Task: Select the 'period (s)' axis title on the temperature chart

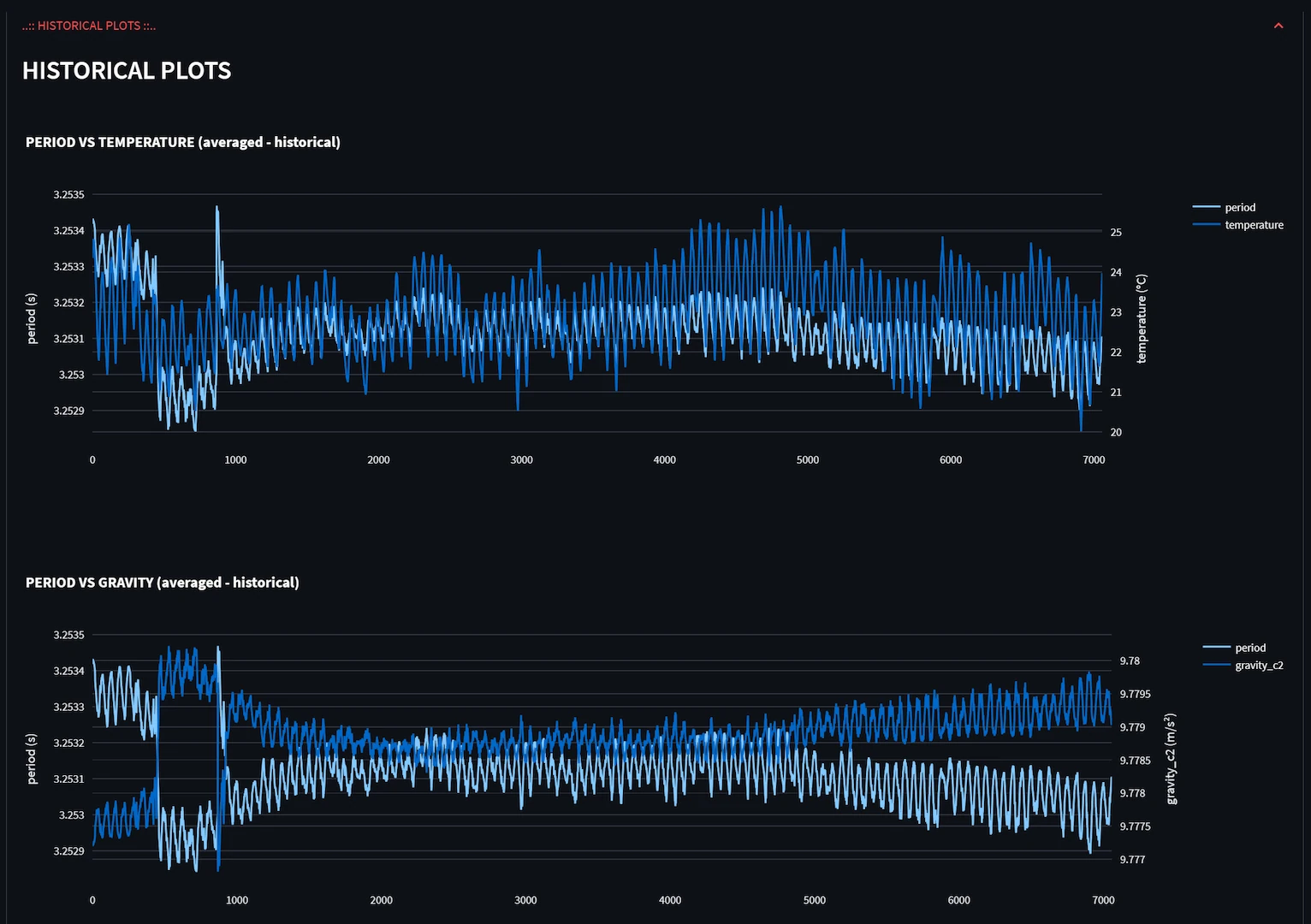Action: [32, 318]
